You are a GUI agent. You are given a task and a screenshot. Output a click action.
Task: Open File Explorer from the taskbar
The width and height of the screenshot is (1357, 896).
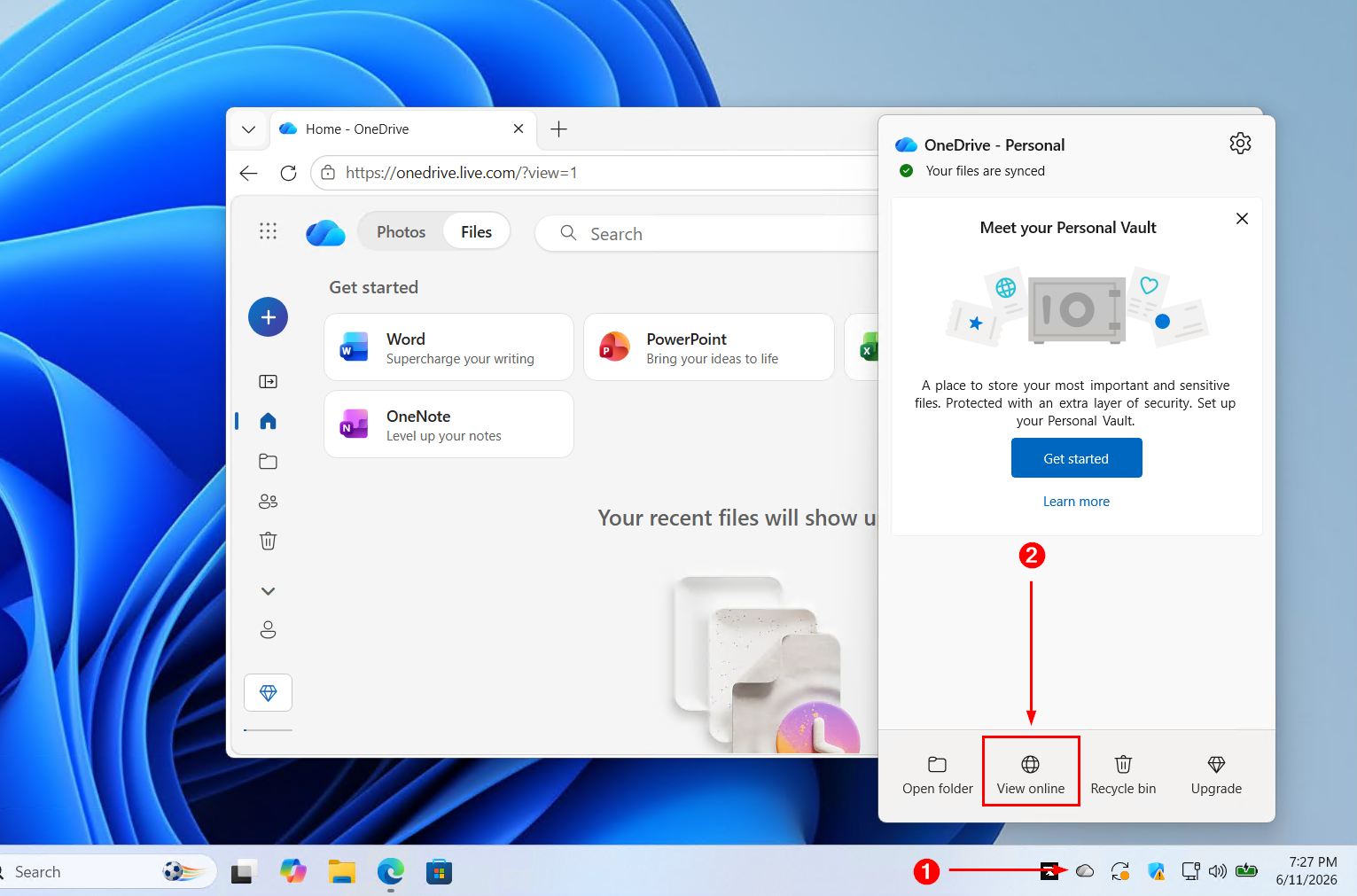tap(341, 872)
